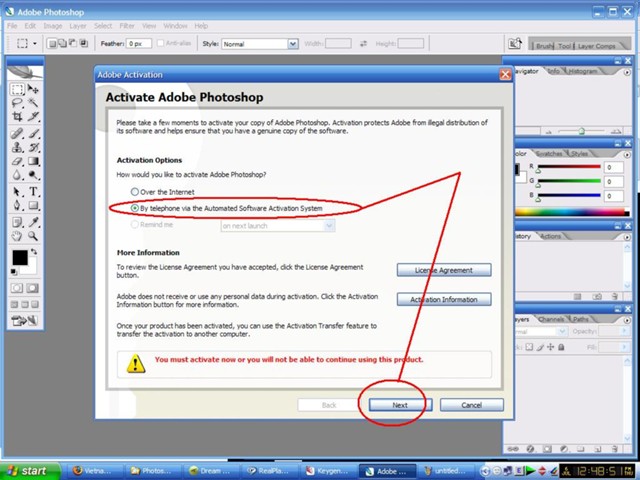The height and width of the screenshot is (480, 640).
Task: Select the Pen tool
Action: pos(17,205)
